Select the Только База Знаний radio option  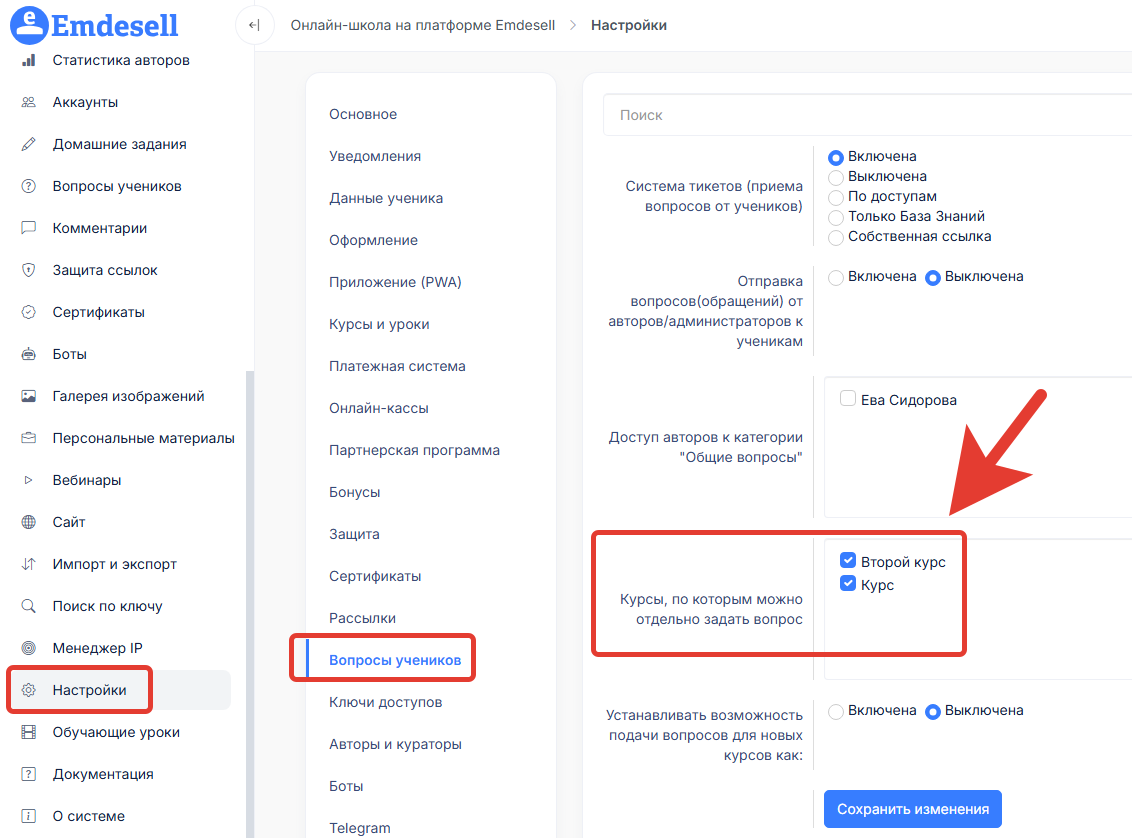[x=836, y=217]
